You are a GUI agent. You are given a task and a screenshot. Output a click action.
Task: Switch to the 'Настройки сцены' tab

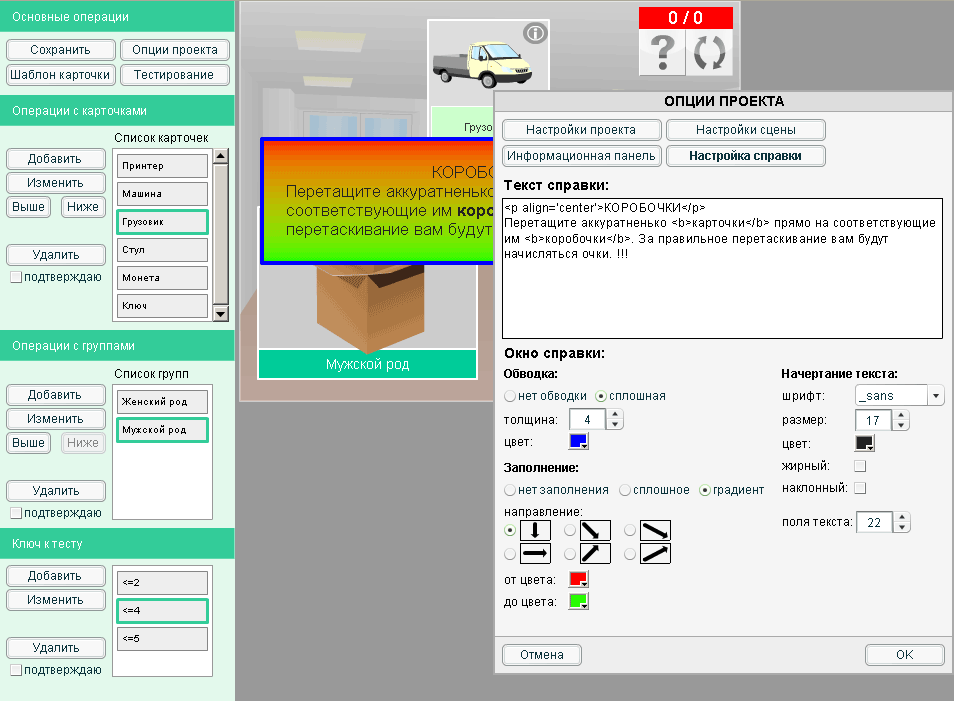tap(746, 130)
